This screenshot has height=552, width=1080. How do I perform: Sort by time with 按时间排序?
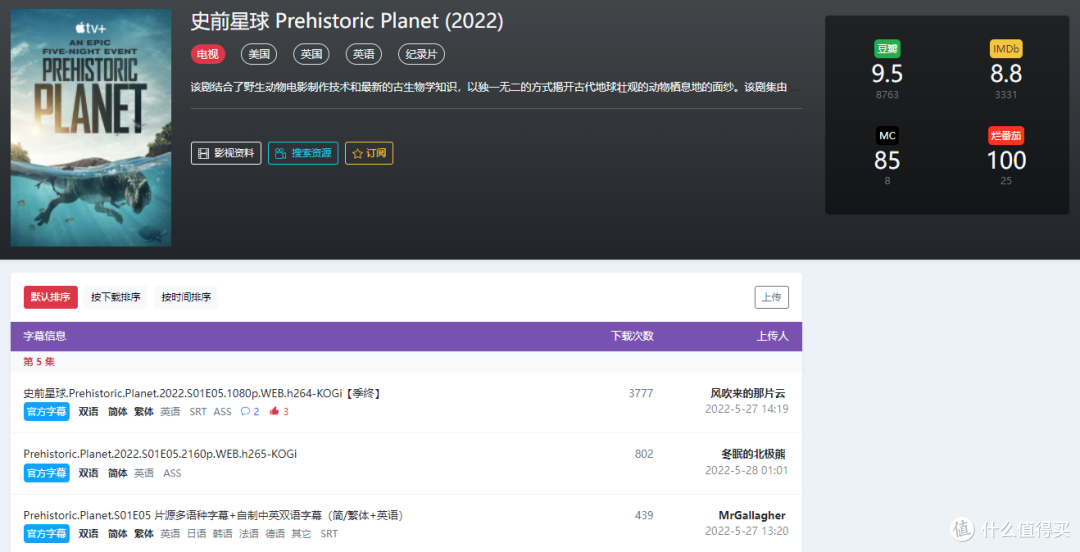186,297
